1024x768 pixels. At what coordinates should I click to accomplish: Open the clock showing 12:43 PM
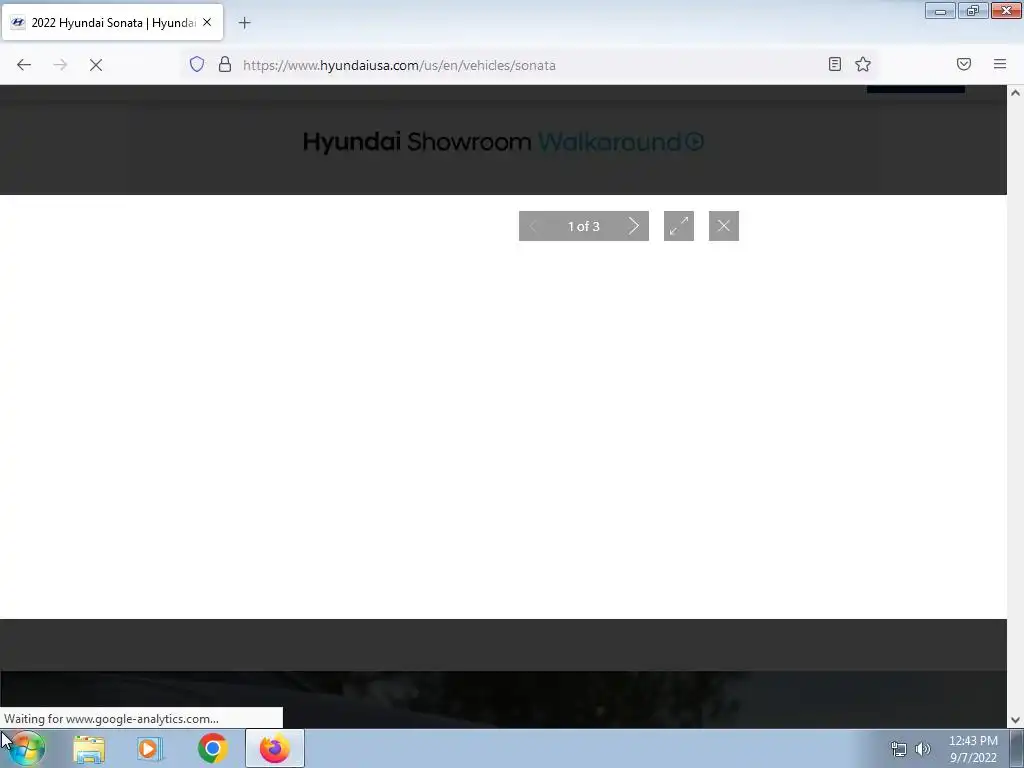point(973,749)
